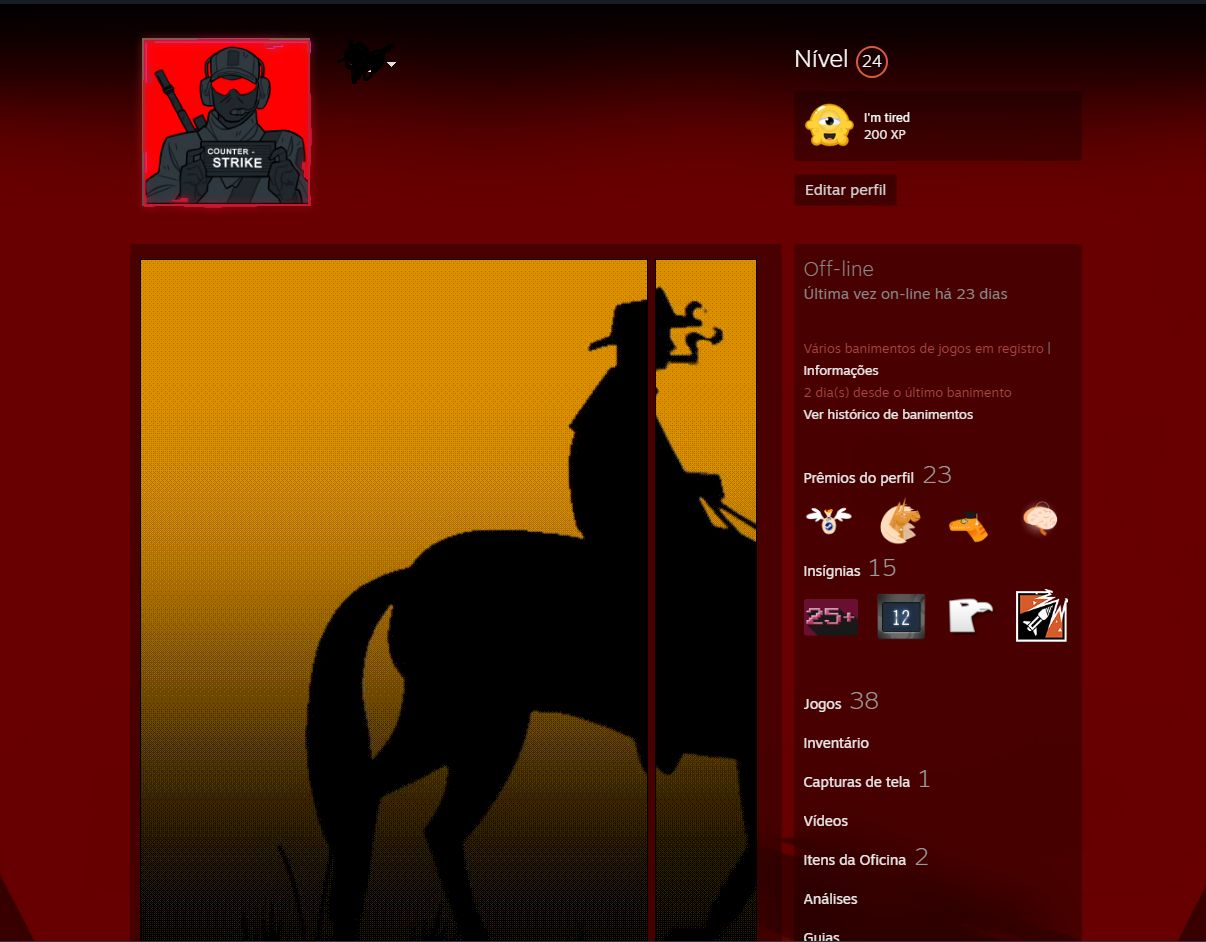Open Prêmios do perfil section
The height and width of the screenshot is (942, 1206).
(859, 478)
